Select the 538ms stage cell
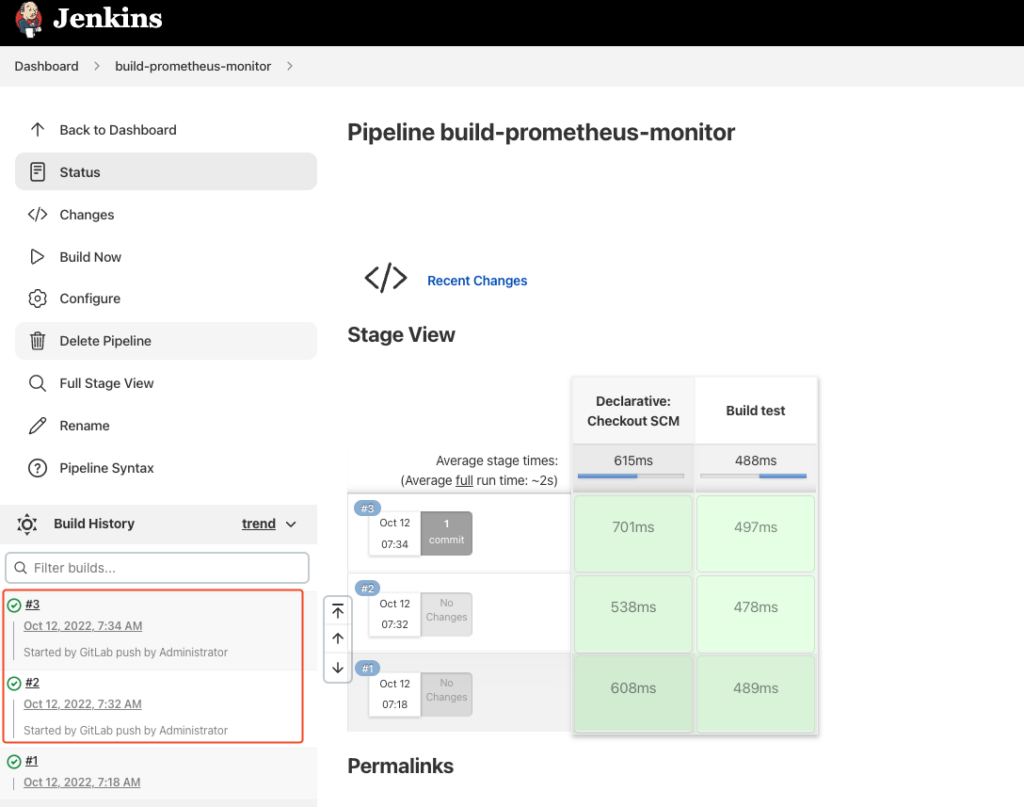 (x=633, y=614)
